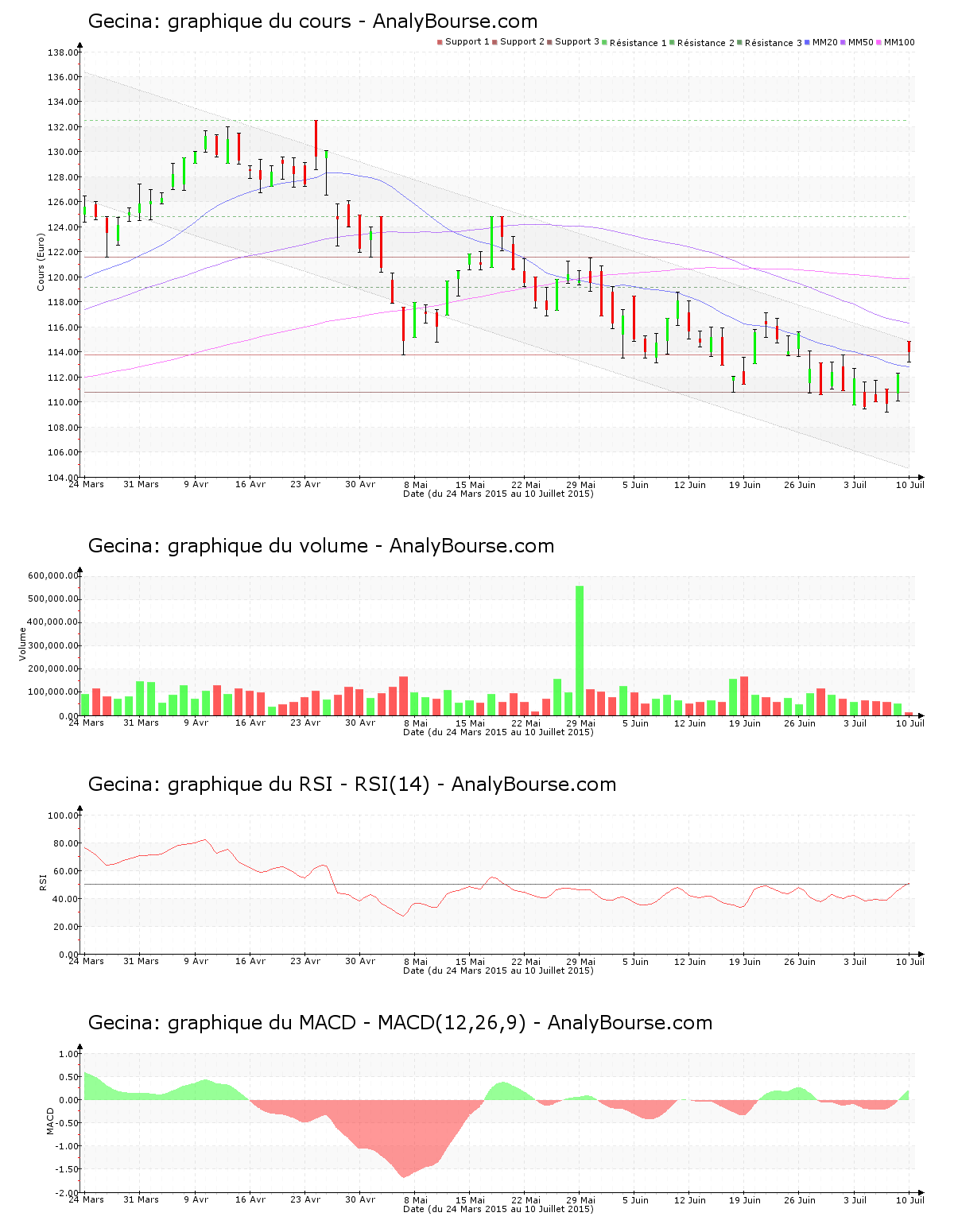954x1232 pixels.
Task: Click the MACD(12,26,9) chart heading
Action: click(x=400, y=1023)
